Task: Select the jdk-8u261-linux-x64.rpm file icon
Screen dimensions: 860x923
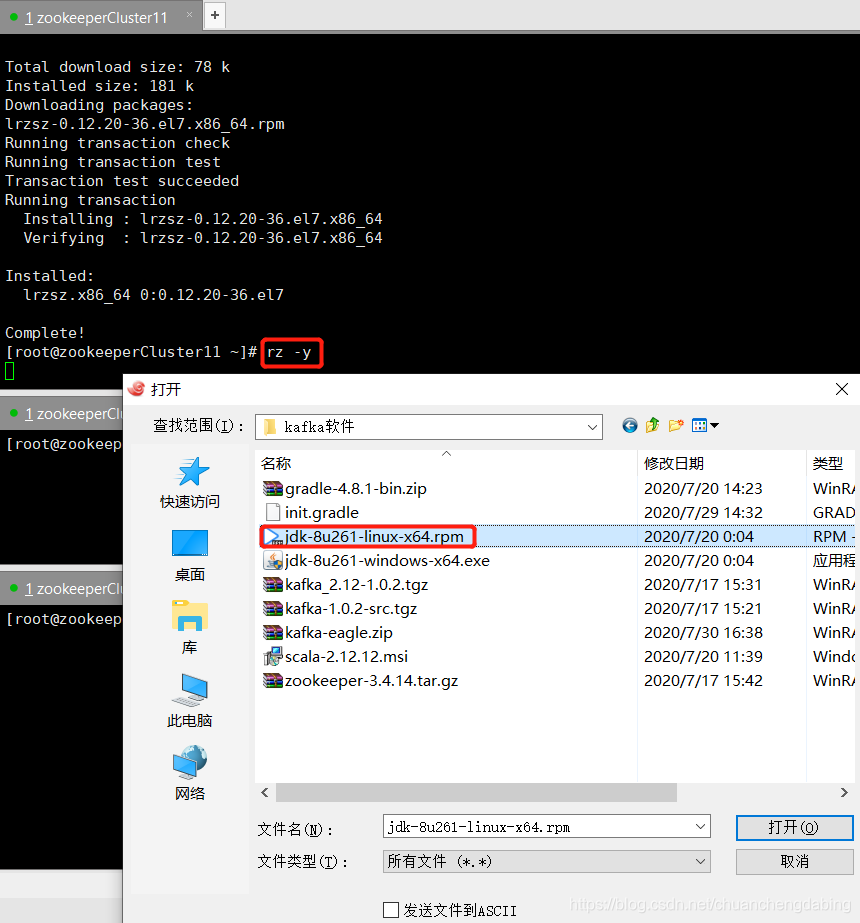Action: point(273,537)
